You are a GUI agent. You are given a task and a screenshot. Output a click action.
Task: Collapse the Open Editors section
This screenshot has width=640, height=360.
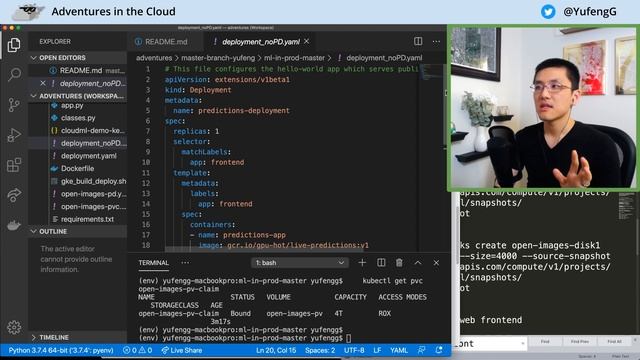click(78, 58)
